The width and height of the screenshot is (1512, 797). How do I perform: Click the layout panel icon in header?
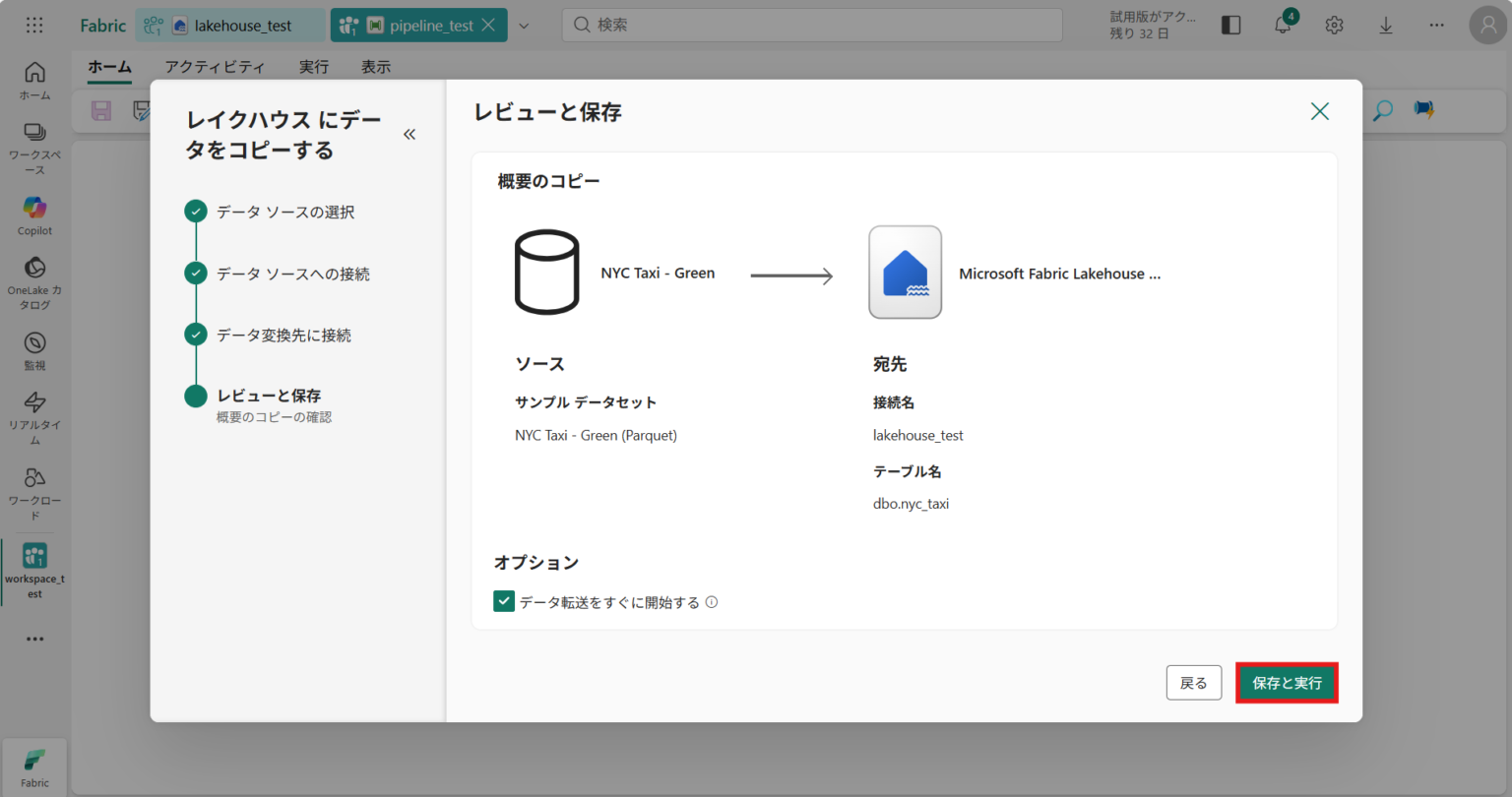[1230, 26]
